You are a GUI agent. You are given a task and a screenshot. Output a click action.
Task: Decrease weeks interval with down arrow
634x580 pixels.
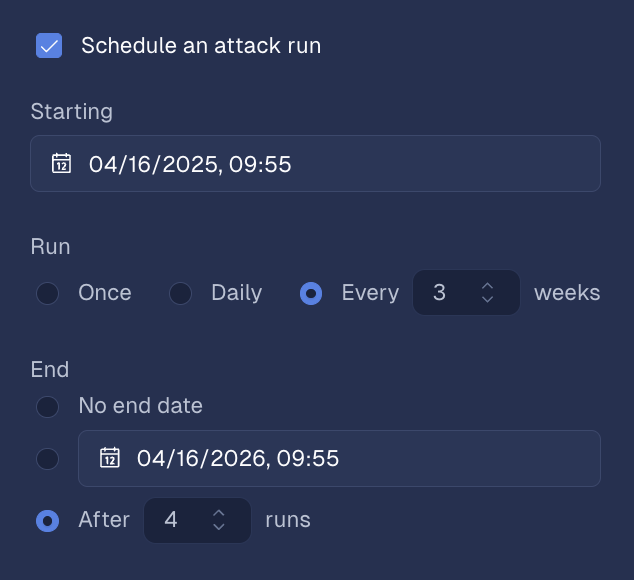point(488,300)
